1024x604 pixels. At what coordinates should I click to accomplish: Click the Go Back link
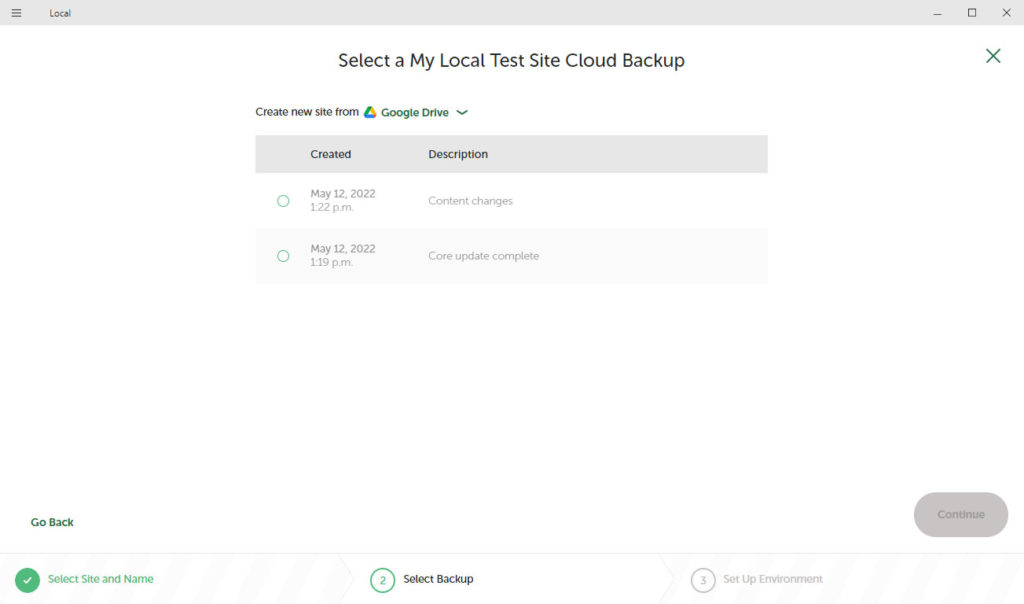(52, 522)
